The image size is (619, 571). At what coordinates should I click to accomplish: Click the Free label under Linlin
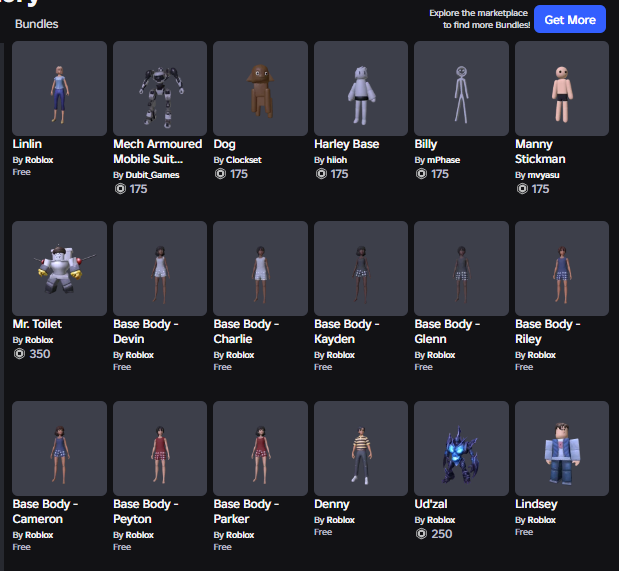click(x=21, y=172)
